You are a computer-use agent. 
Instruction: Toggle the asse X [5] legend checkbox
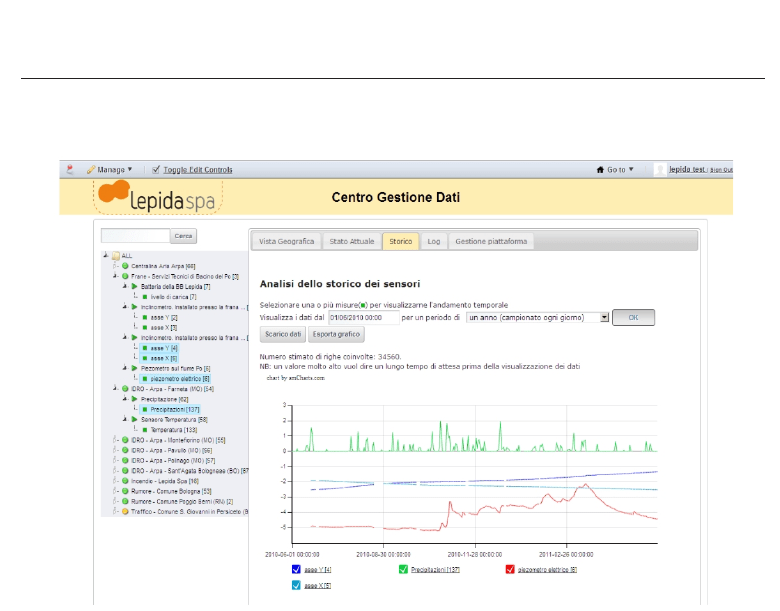(x=296, y=585)
